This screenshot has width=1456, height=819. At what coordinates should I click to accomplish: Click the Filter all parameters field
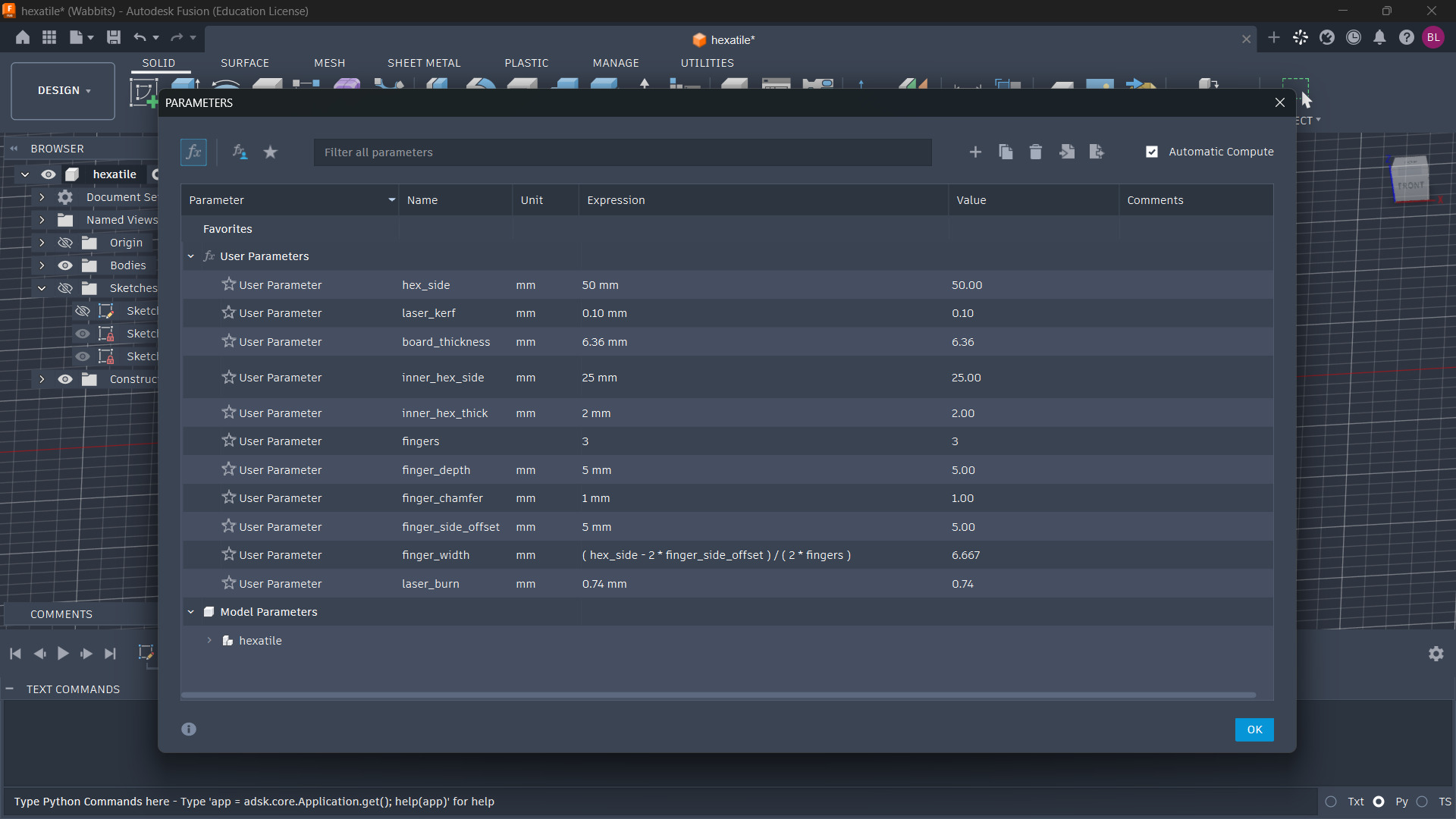point(623,152)
